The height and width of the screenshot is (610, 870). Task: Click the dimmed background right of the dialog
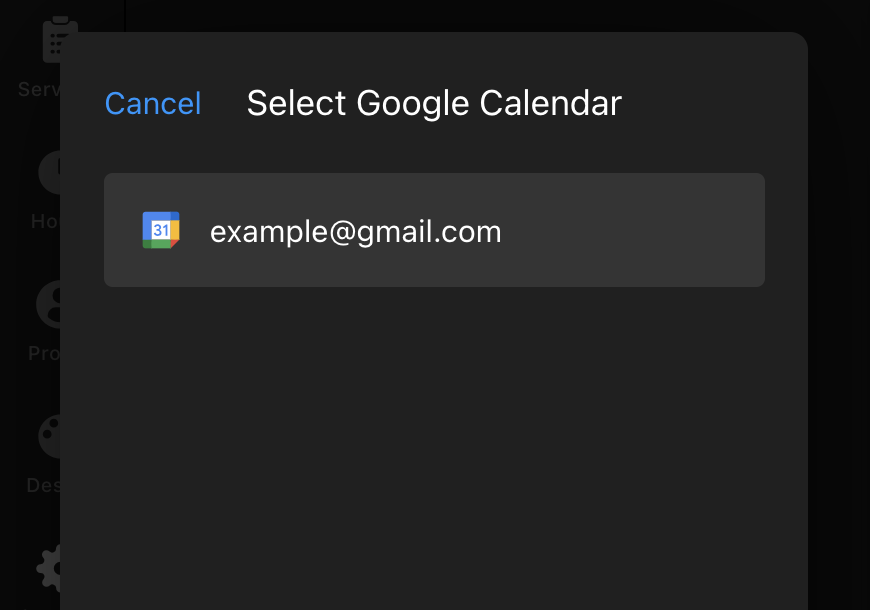[838, 300]
